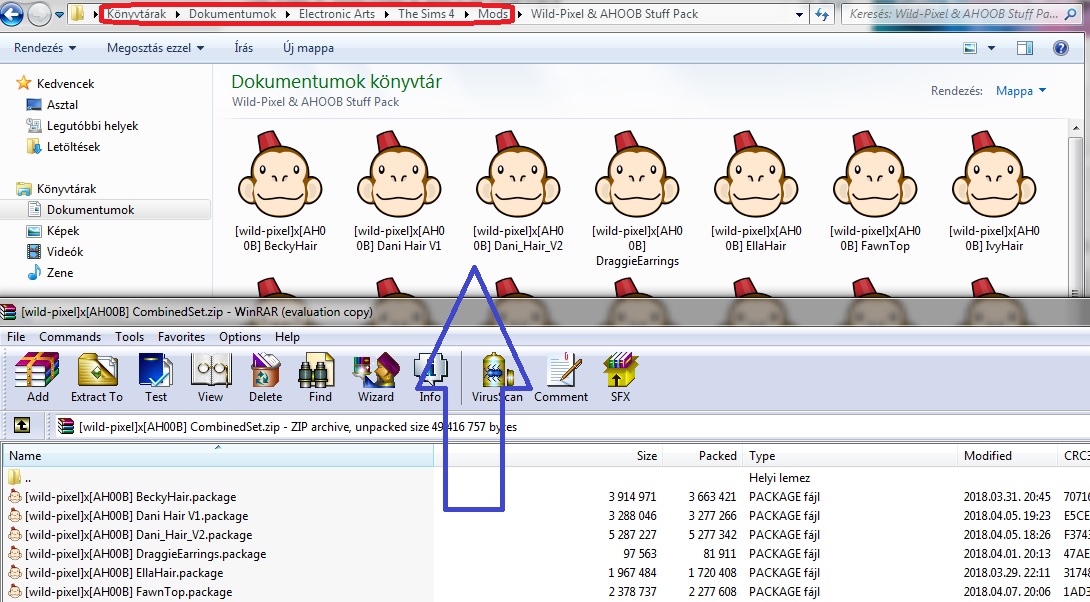Click the WinRAR Add toolbar icon
Viewport: 1090px width, 602px height.
pyautogui.click(x=38, y=377)
